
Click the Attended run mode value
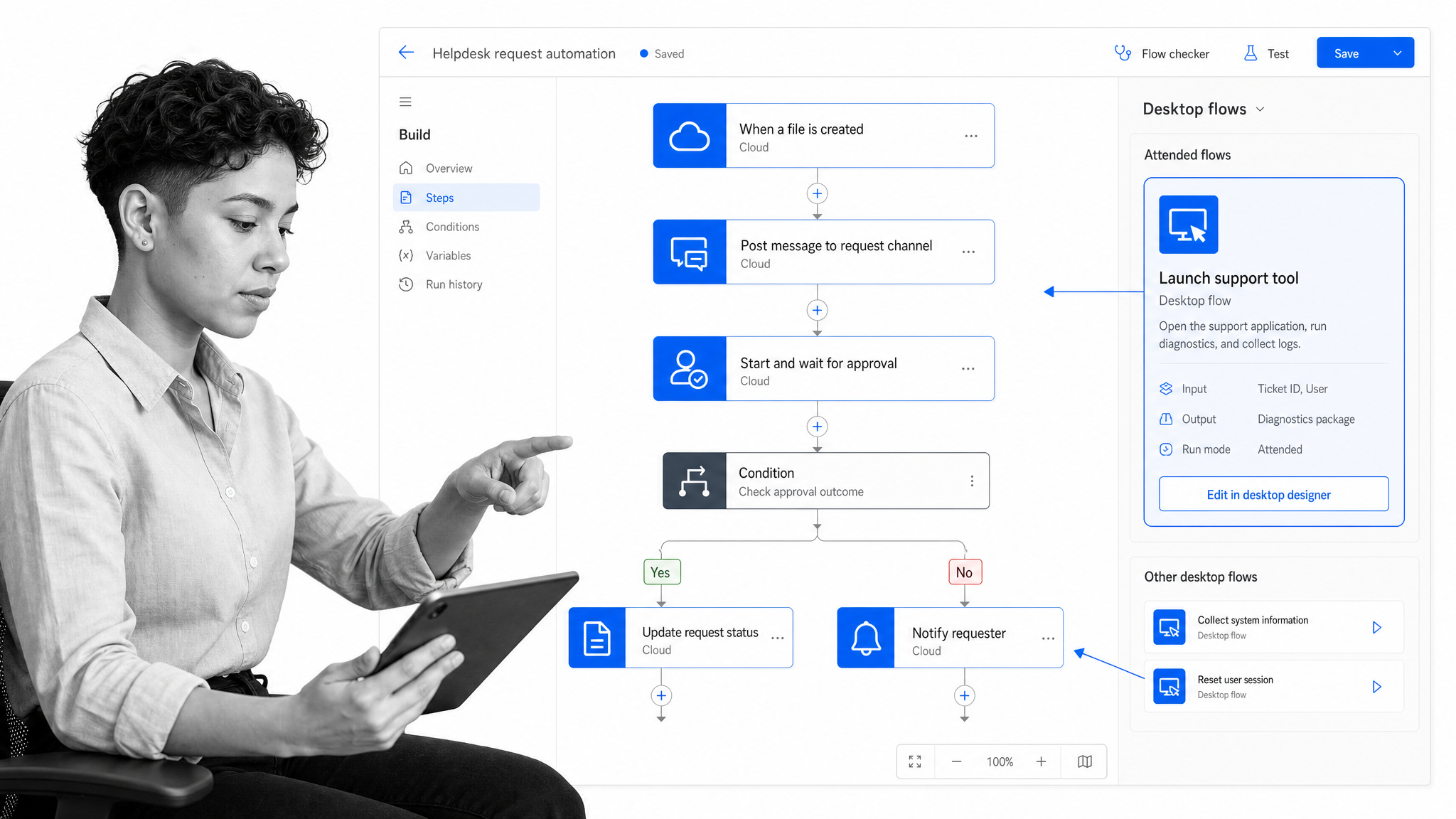coord(1280,449)
